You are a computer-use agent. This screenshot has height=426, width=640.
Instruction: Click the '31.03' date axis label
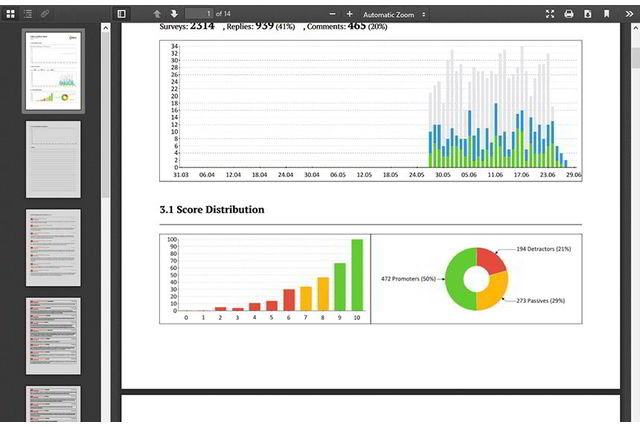point(181,175)
